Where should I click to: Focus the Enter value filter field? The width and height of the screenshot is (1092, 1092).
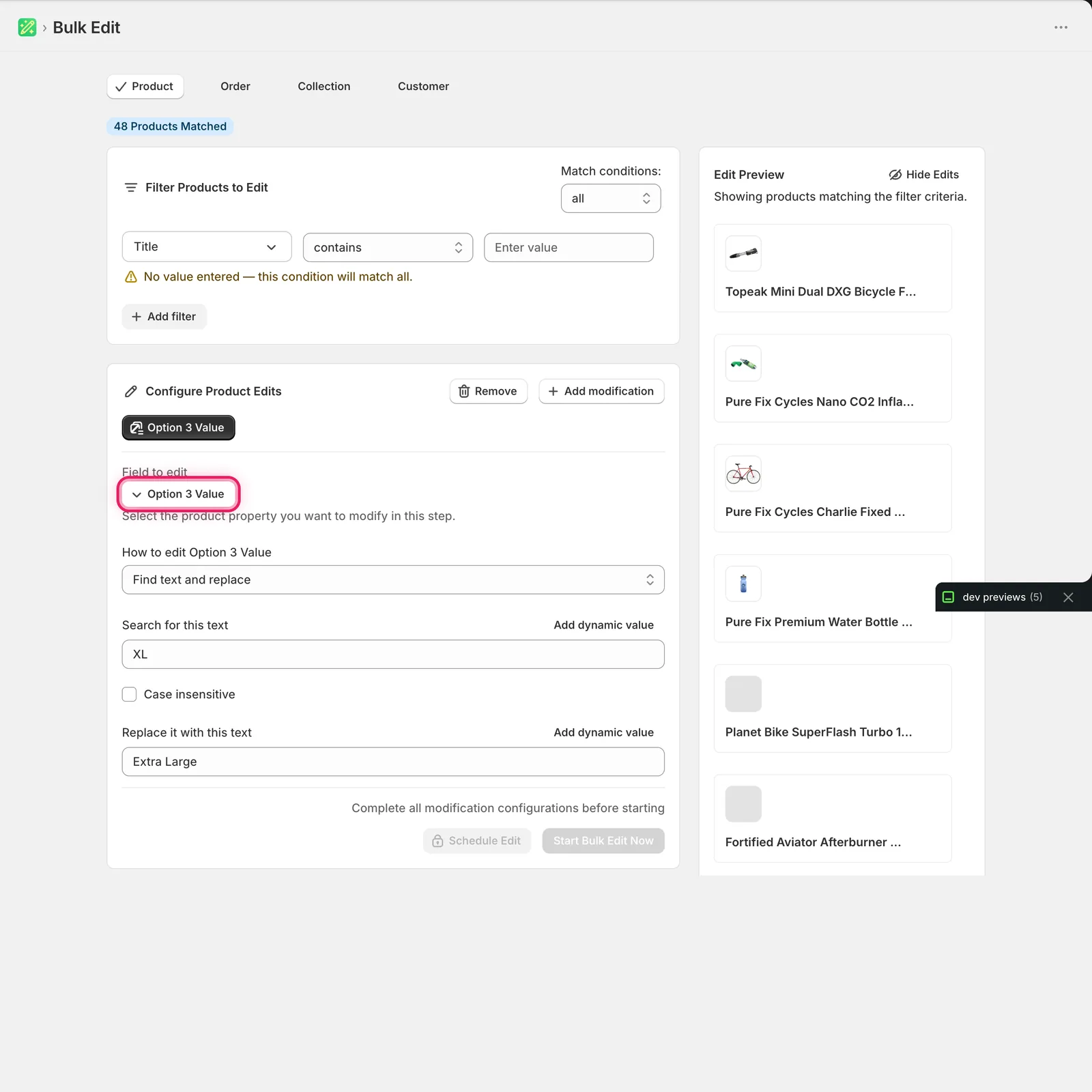pyautogui.click(x=569, y=247)
